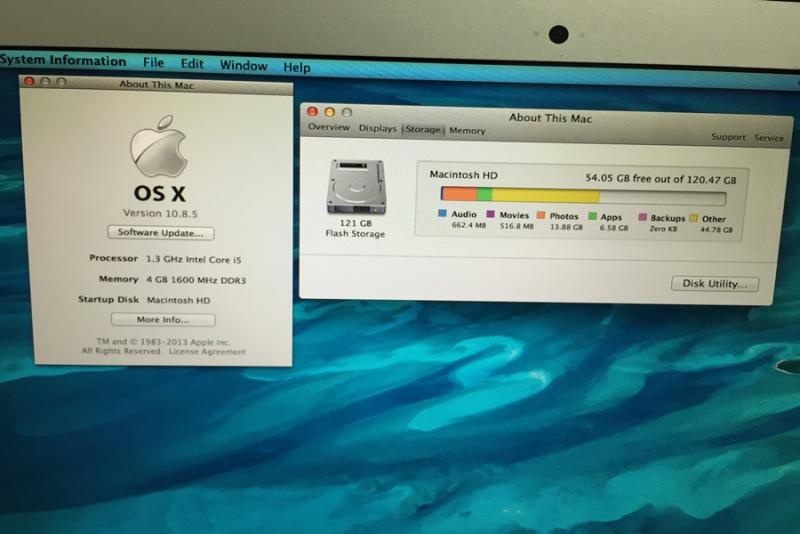The image size is (800, 534).
Task: Switch to the Overview tab
Action: click(x=329, y=127)
